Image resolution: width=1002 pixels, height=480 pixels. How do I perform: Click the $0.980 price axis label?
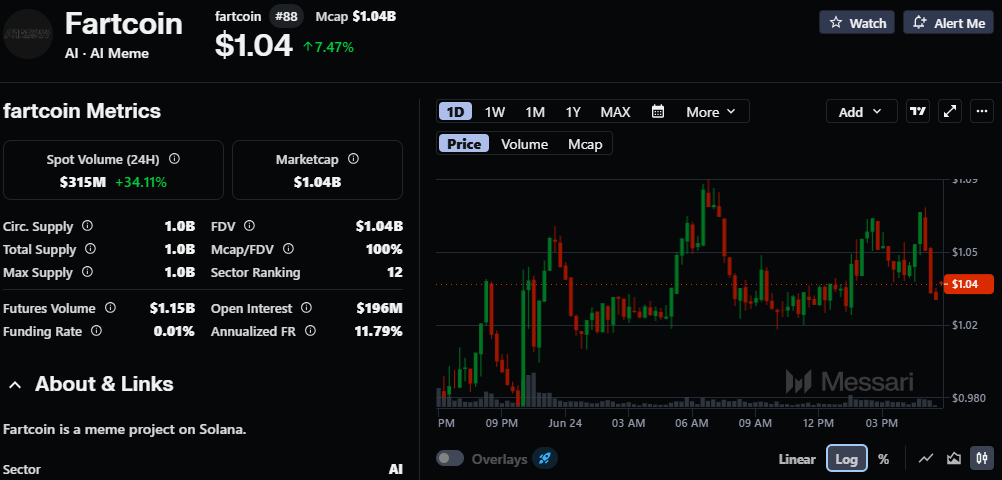click(967, 398)
